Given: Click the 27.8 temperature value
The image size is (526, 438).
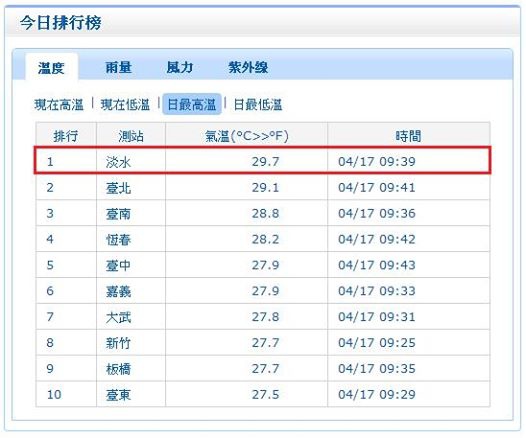Looking at the screenshot, I should [265, 317].
